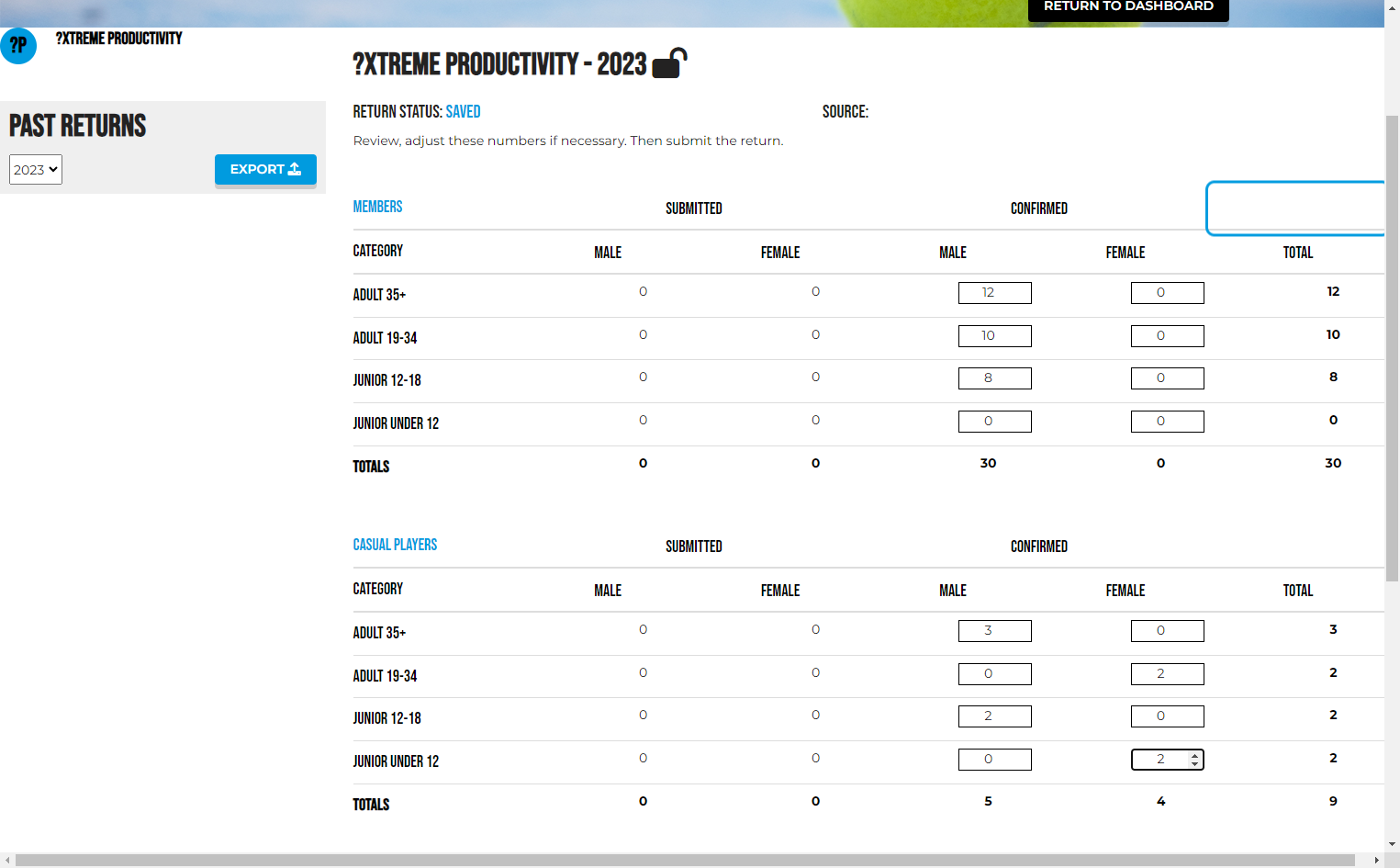Screen dimensions: 1400x868
Task: Click the ?P round club logo
Action: pos(18,45)
